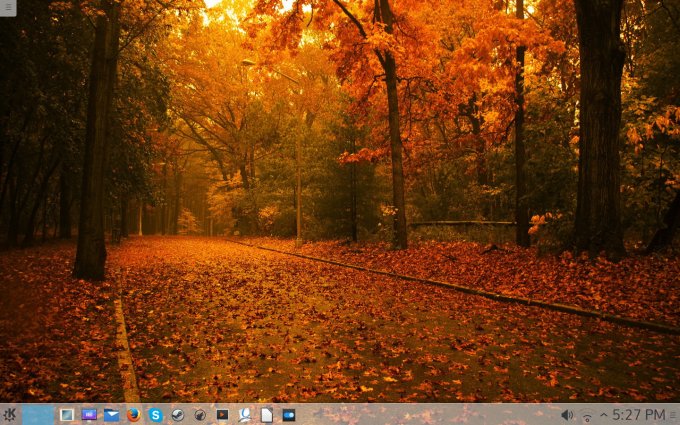Open the white bird application icon
680x425 pixels.
pos(245,415)
